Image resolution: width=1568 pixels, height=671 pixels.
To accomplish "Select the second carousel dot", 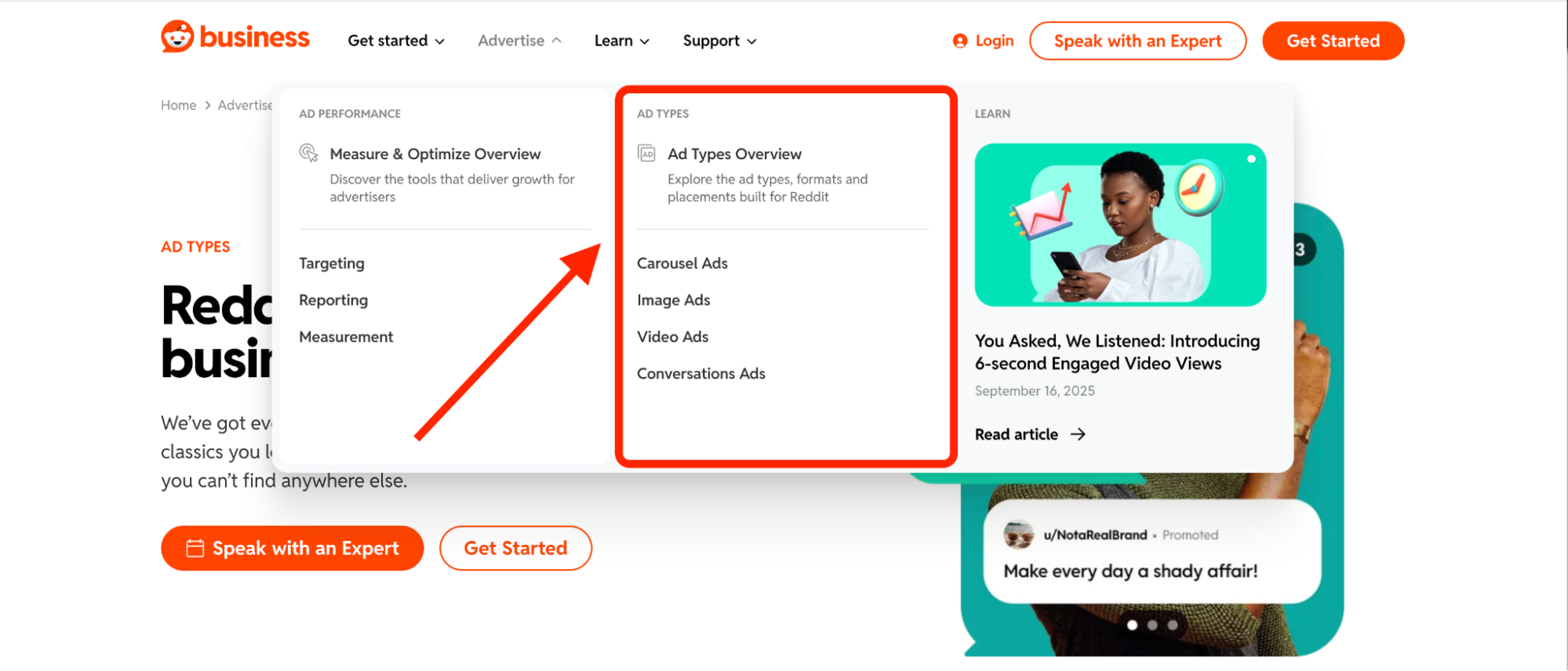I will [x=1152, y=625].
